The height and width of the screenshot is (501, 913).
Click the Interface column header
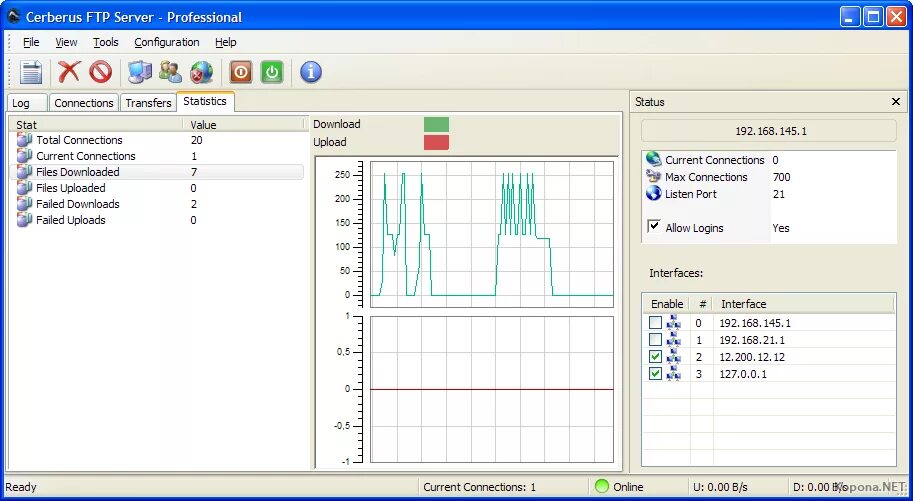[x=804, y=304]
